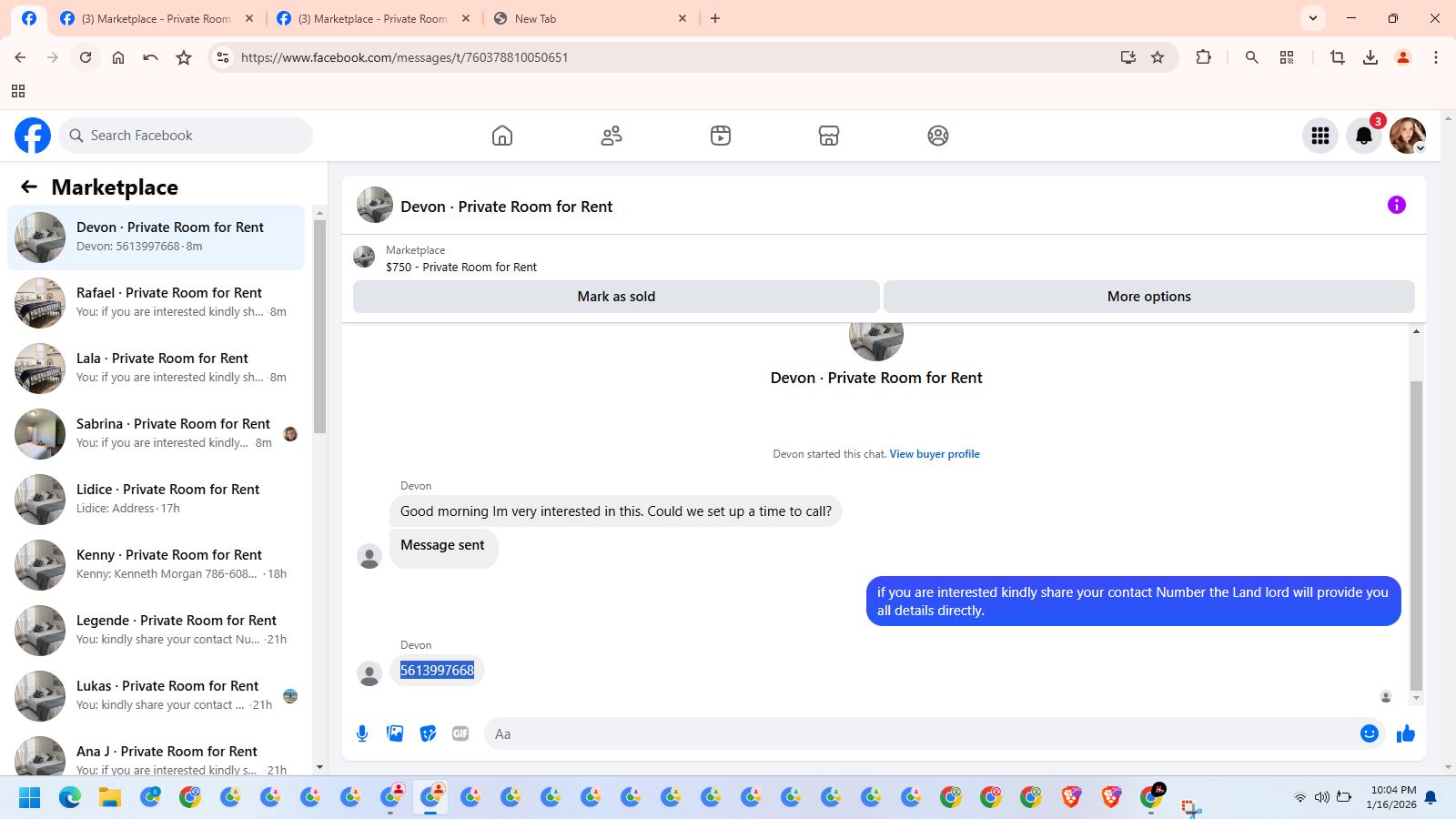Click the chat messages scrollbar

click(1416, 535)
